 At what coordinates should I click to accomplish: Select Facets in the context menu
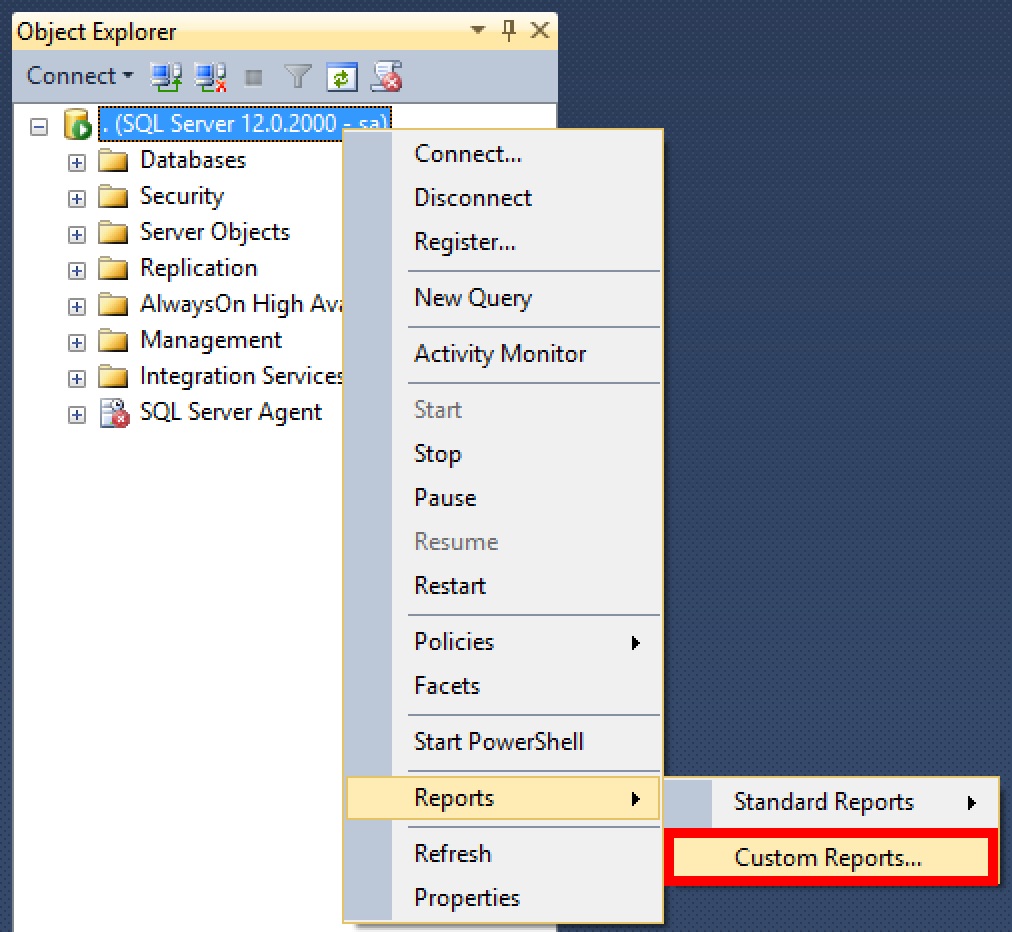pos(503,686)
